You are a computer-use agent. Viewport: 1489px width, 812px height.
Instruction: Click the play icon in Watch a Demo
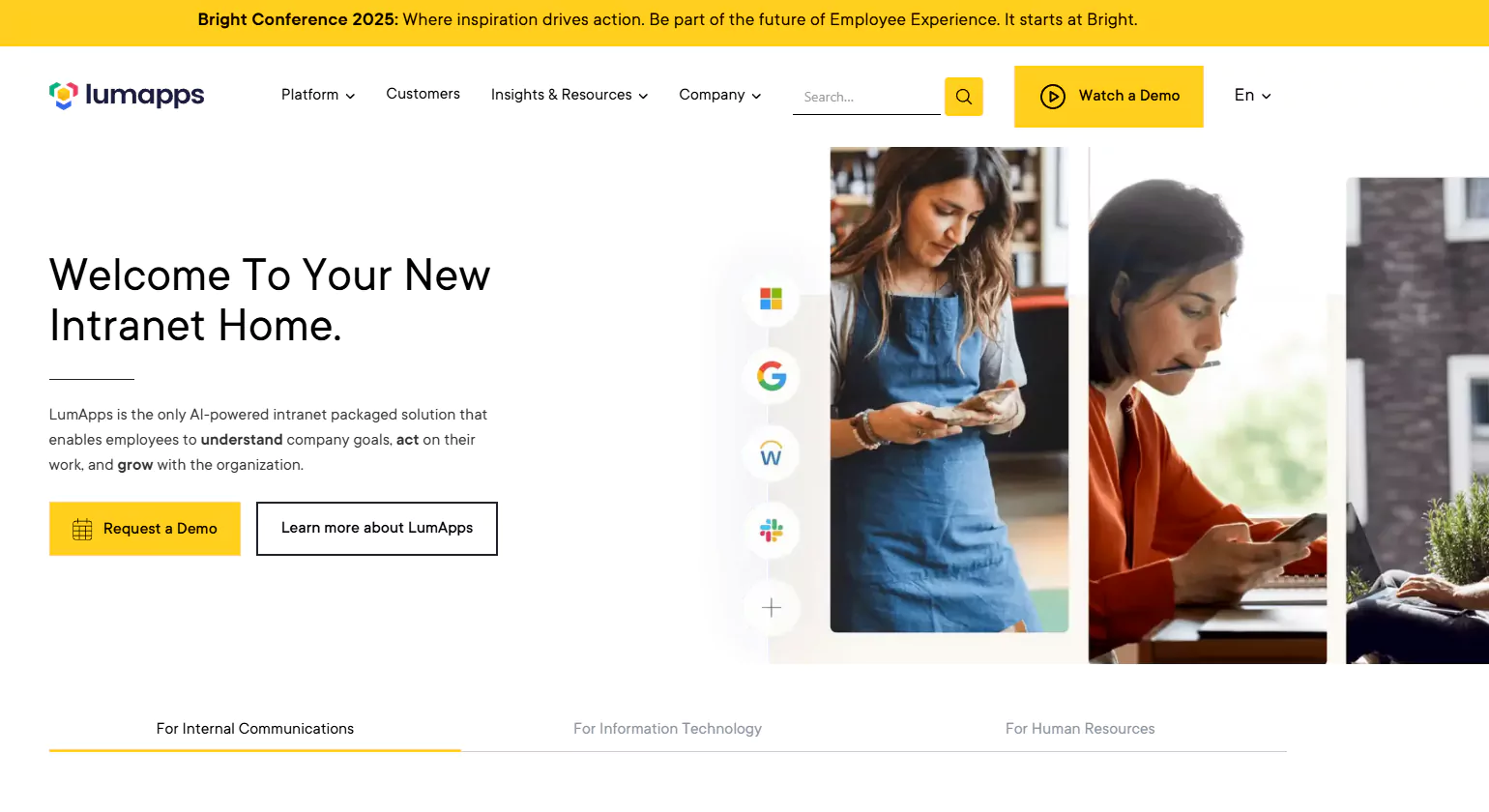(1052, 97)
